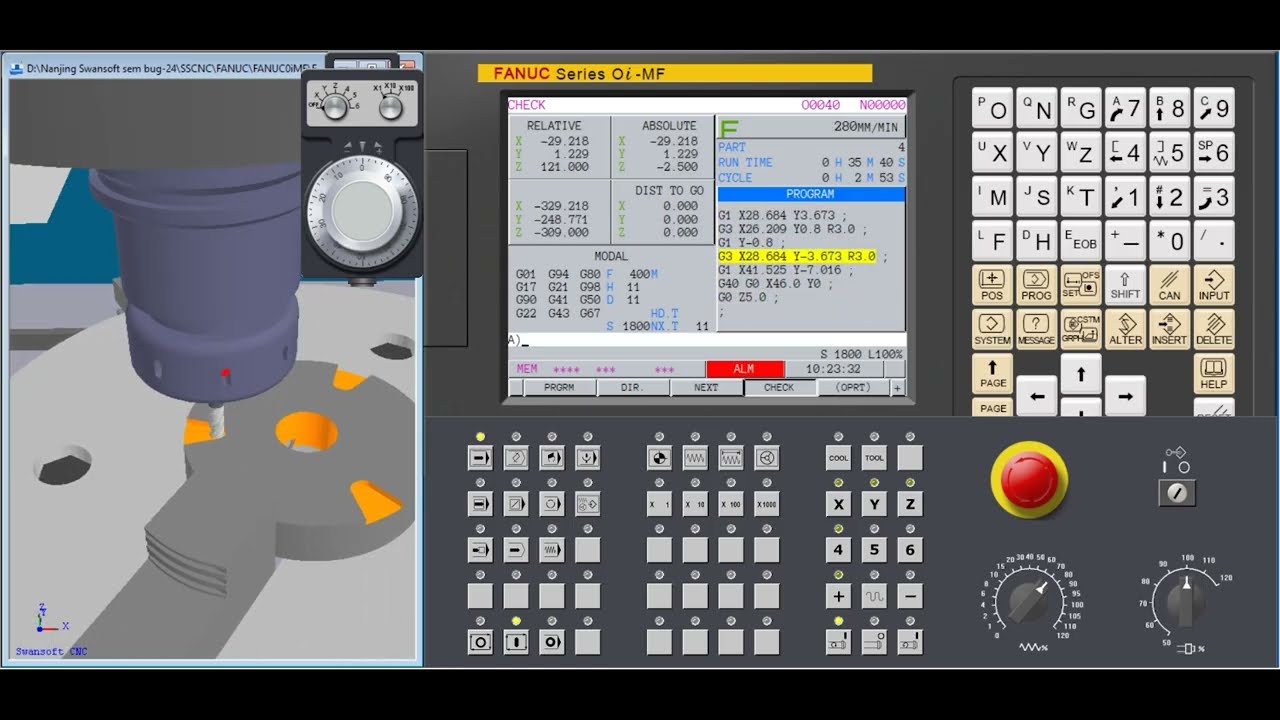Toggle block skip button with slash icon
The image size is (1280, 720).
(x=516, y=504)
